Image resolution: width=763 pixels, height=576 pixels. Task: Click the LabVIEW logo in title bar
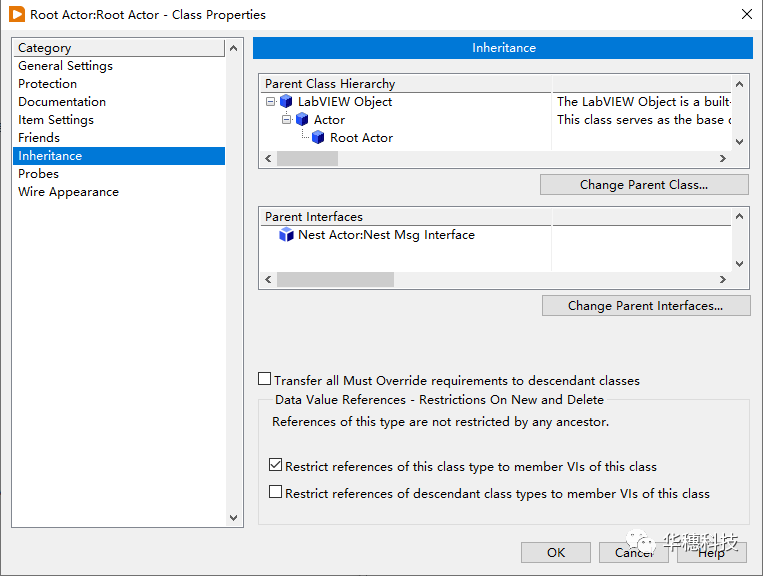[17, 15]
